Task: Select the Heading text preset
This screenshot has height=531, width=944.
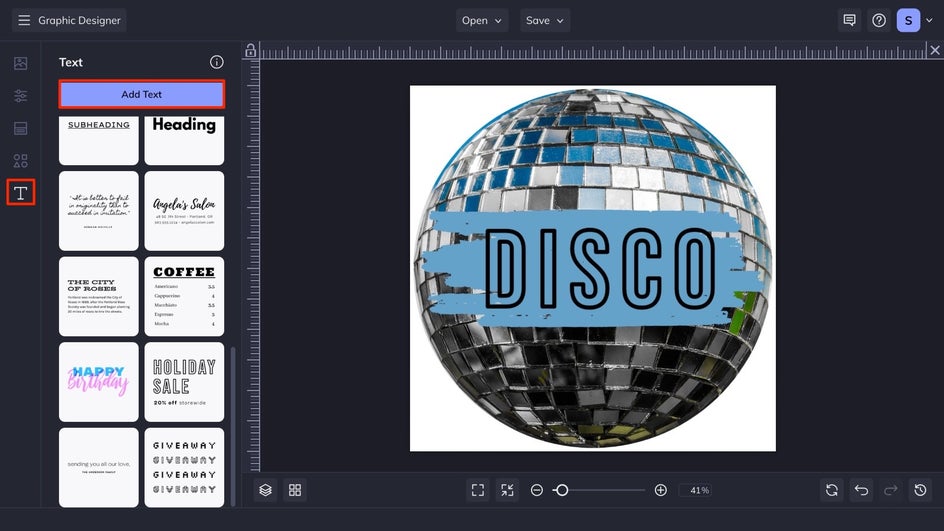Action: 184,140
